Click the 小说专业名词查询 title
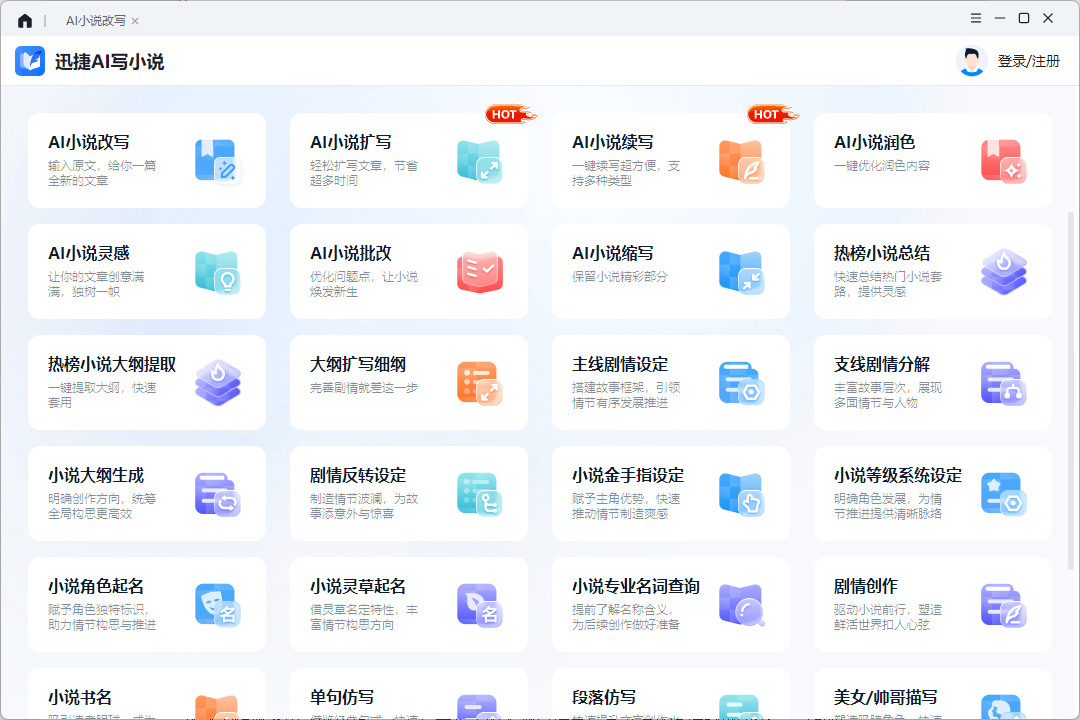The image size is (1080, 720). click(x=636, y=586)
